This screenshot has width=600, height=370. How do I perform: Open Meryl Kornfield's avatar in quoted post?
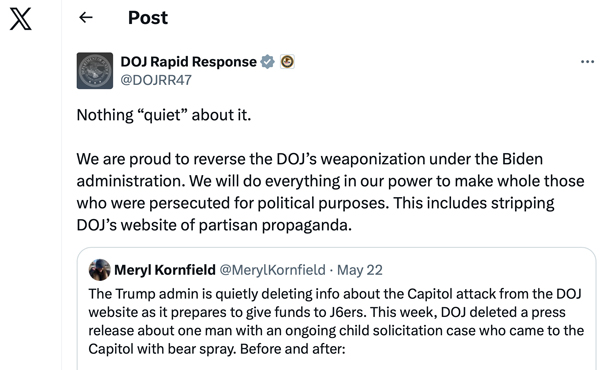pos(99,270)
